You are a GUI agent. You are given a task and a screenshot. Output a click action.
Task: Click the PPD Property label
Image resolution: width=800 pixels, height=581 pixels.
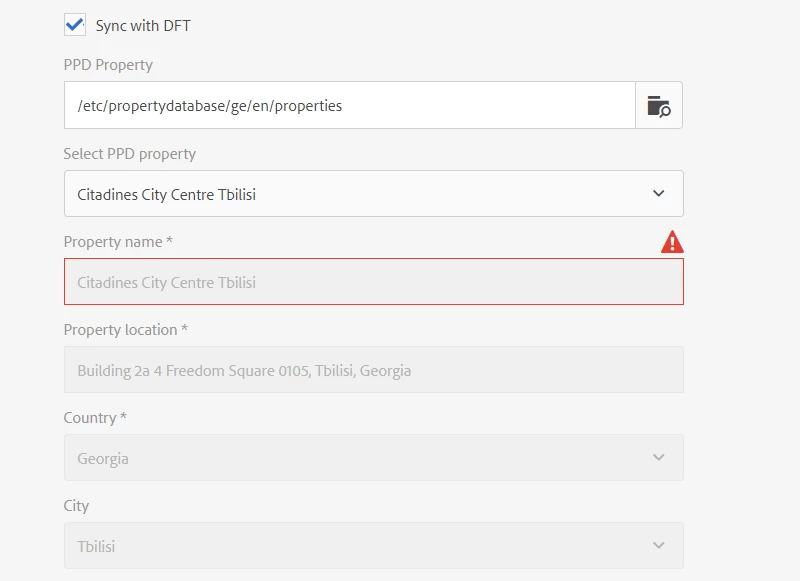click(108, 65)
